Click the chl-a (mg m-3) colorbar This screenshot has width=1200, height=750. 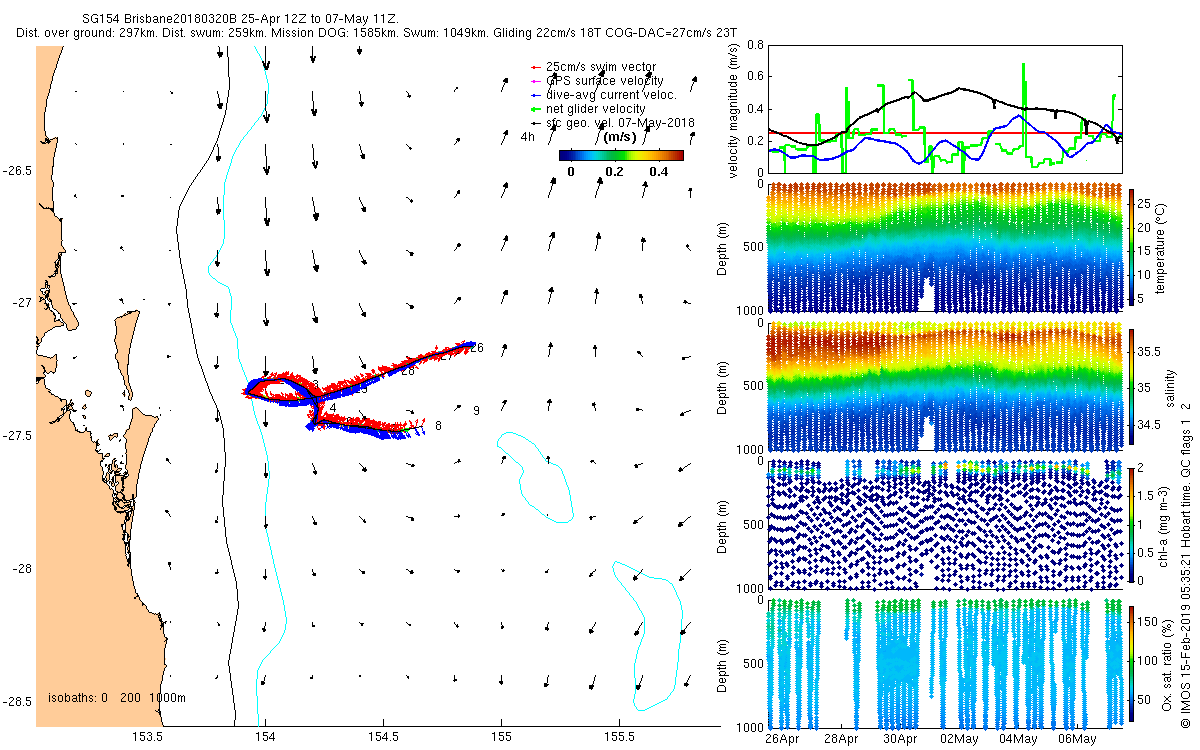coord(1134,523)
